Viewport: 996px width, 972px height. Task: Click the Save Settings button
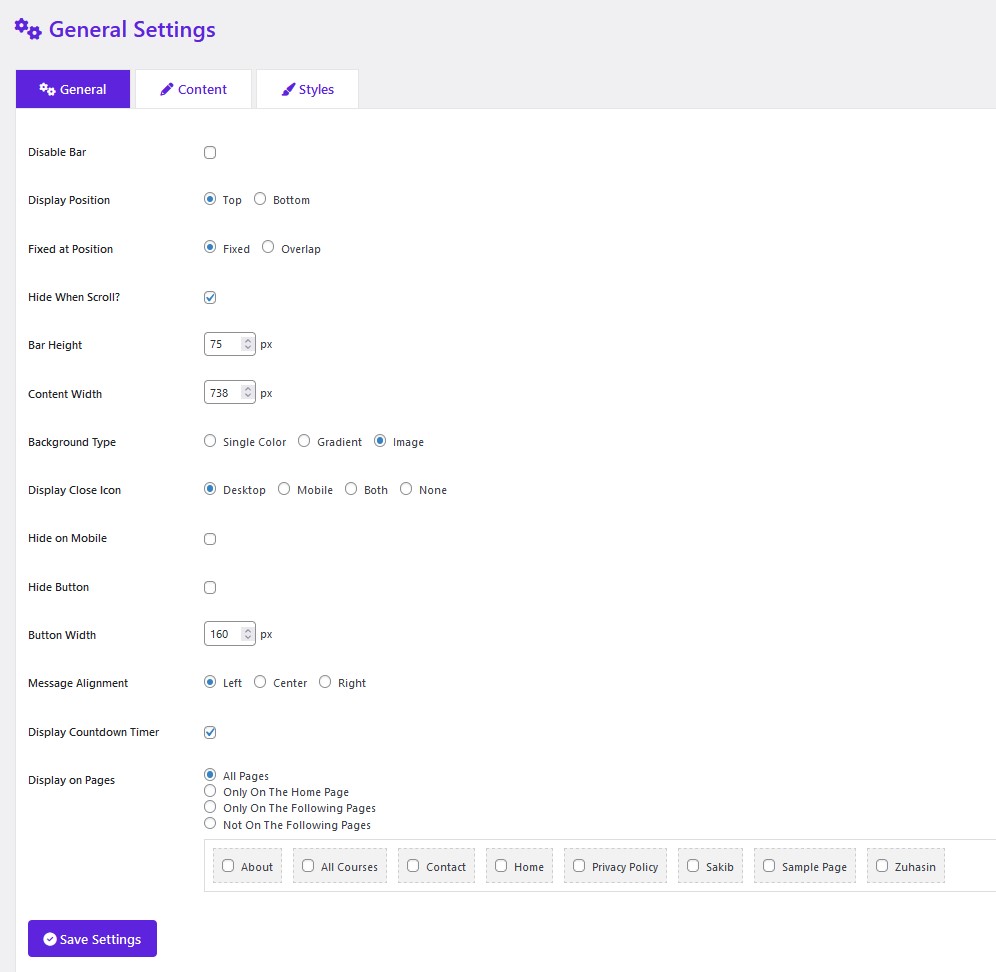(x=92, y=939)
